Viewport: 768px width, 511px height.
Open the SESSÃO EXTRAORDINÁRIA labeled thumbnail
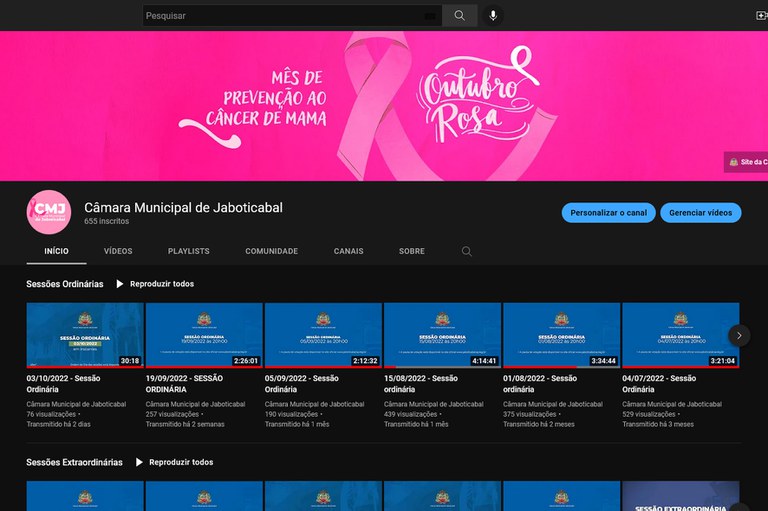click(x=681, y=496)
